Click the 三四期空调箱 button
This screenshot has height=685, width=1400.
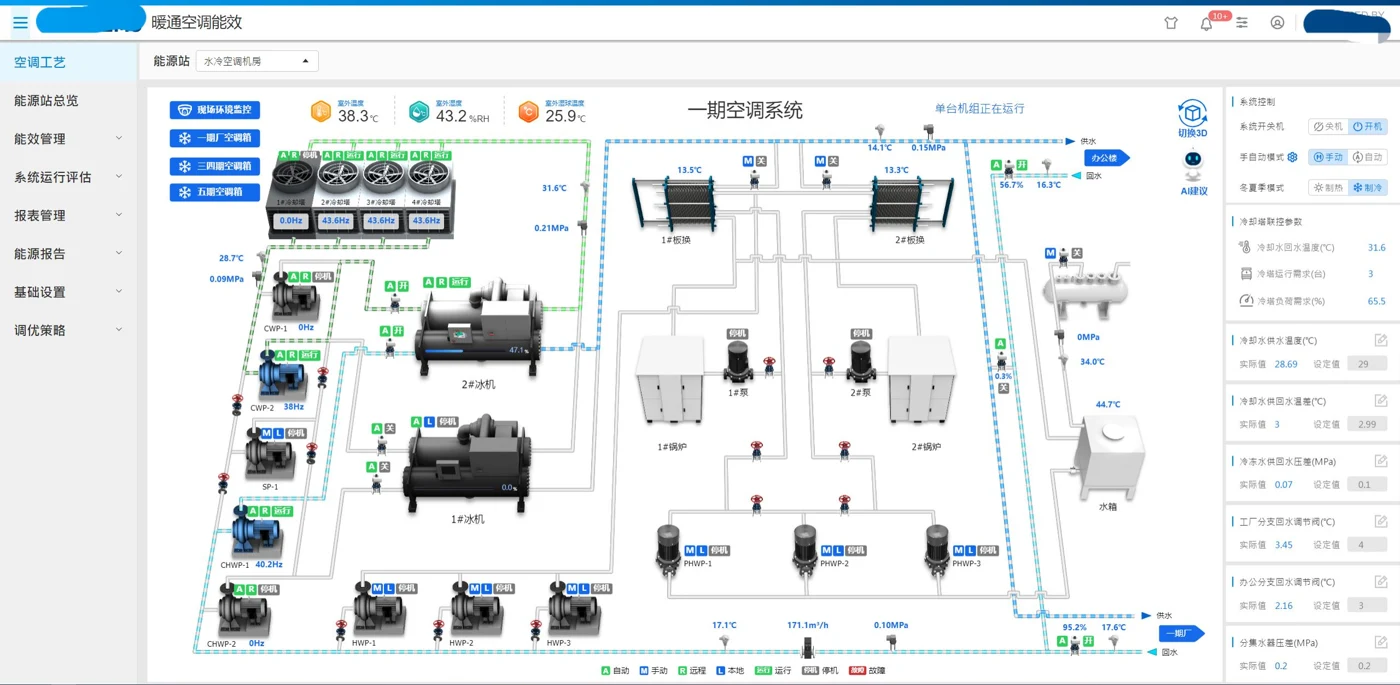point(215,166)
